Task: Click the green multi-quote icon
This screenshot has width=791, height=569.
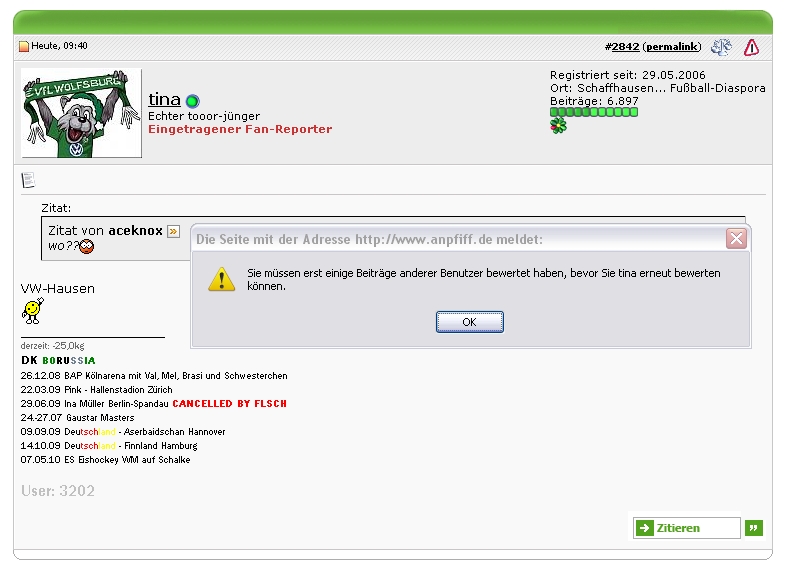Action: (x=753, y=528)
